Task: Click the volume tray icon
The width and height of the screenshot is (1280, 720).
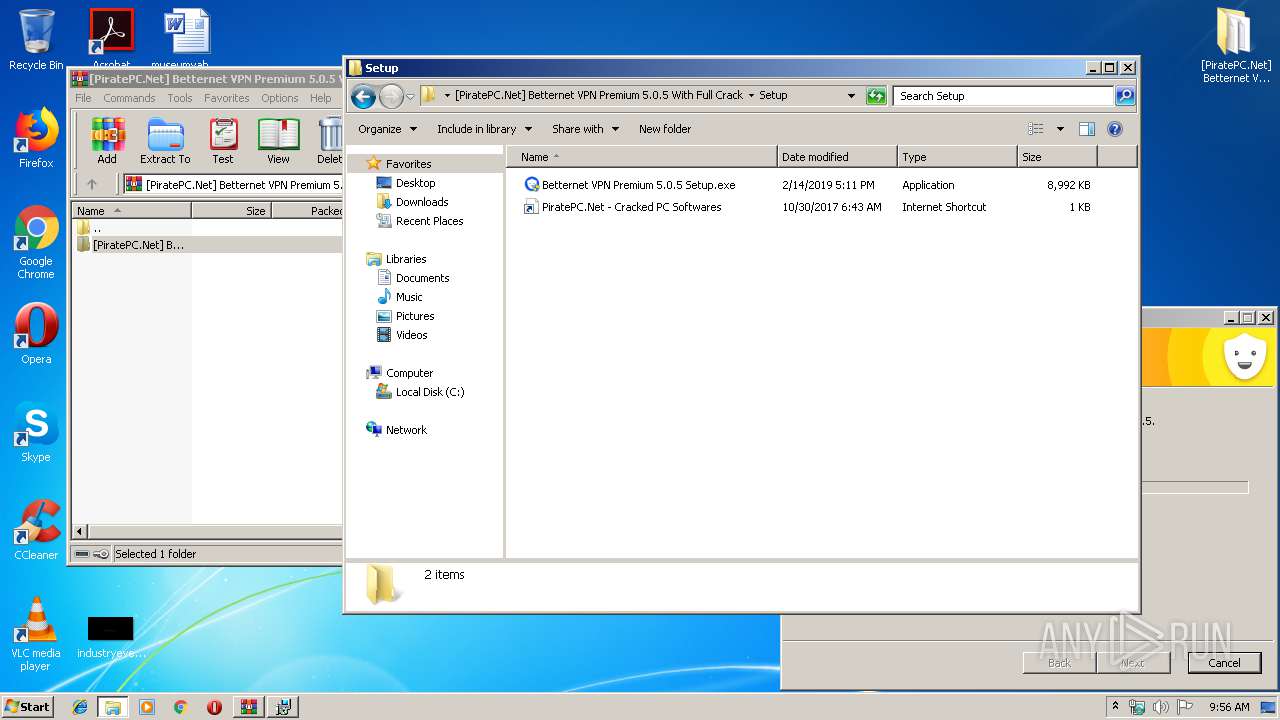Action: [1161, 707]
